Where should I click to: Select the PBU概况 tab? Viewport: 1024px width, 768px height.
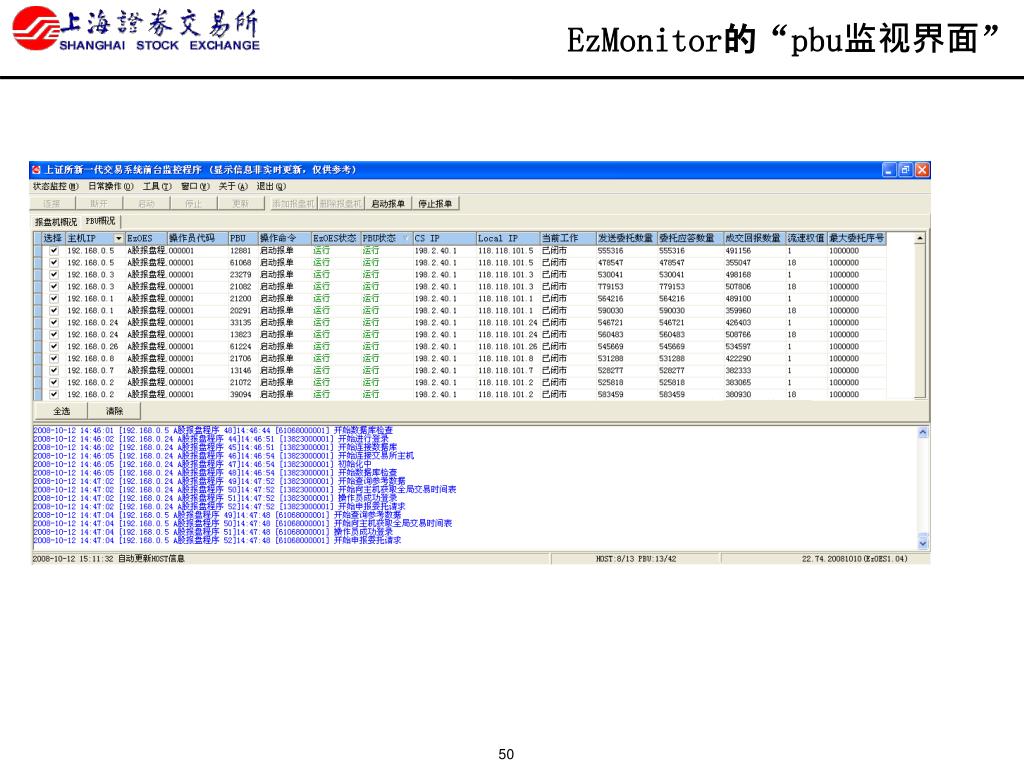[x=100, y=221]
